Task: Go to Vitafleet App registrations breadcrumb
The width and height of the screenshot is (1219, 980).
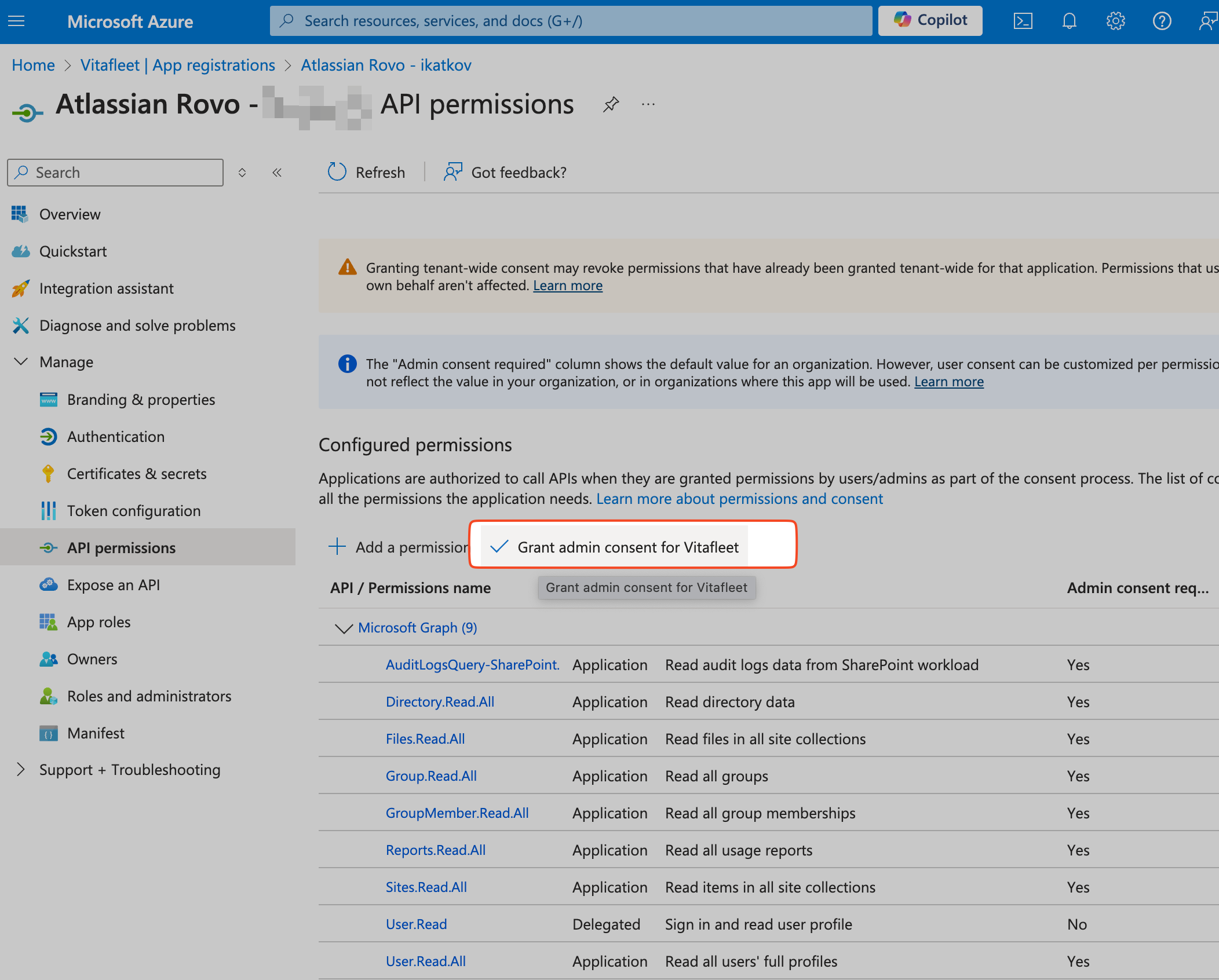Action: click(178, 65)
